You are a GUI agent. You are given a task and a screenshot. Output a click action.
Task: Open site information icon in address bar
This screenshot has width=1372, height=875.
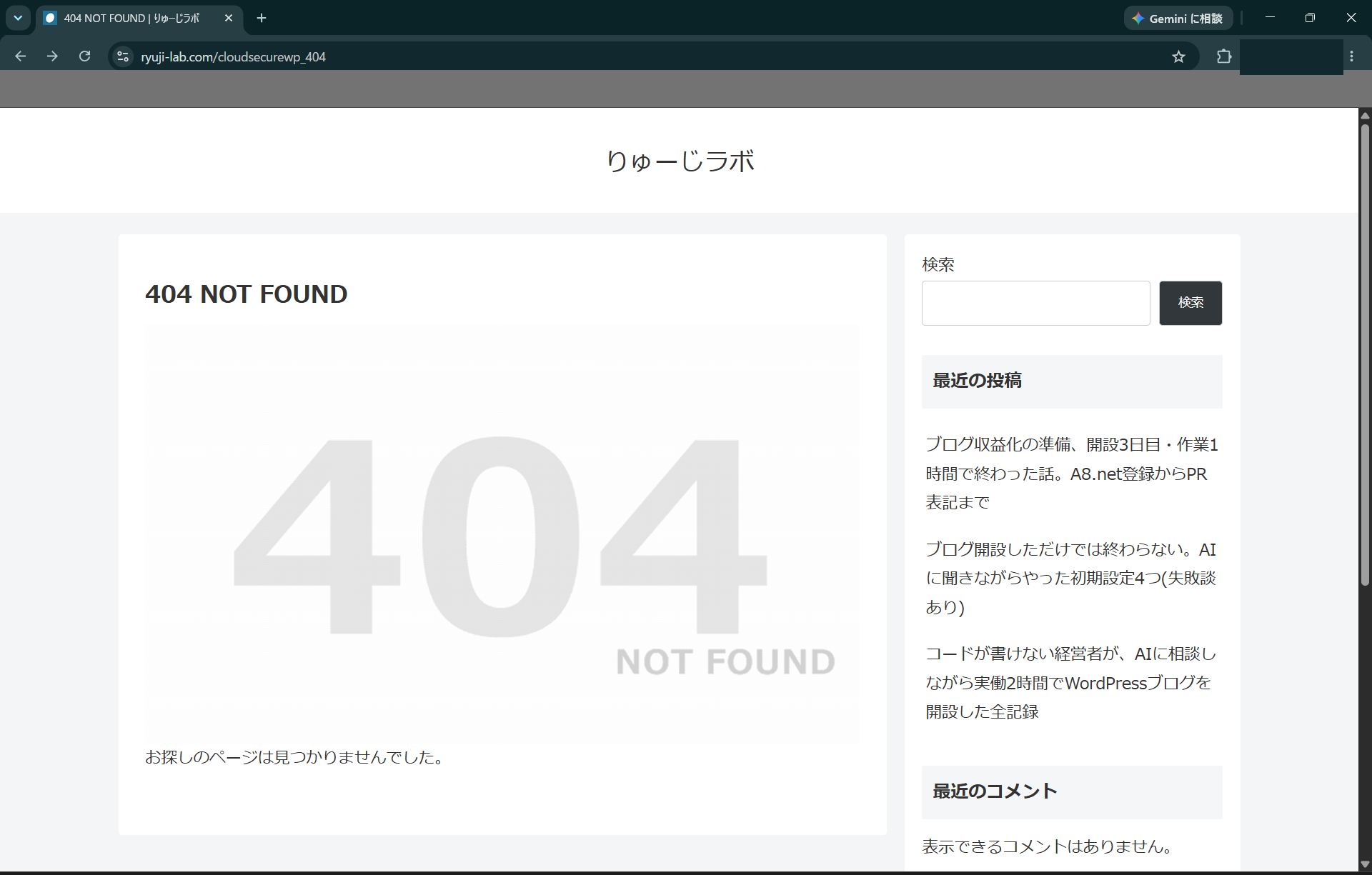point(123,56)
